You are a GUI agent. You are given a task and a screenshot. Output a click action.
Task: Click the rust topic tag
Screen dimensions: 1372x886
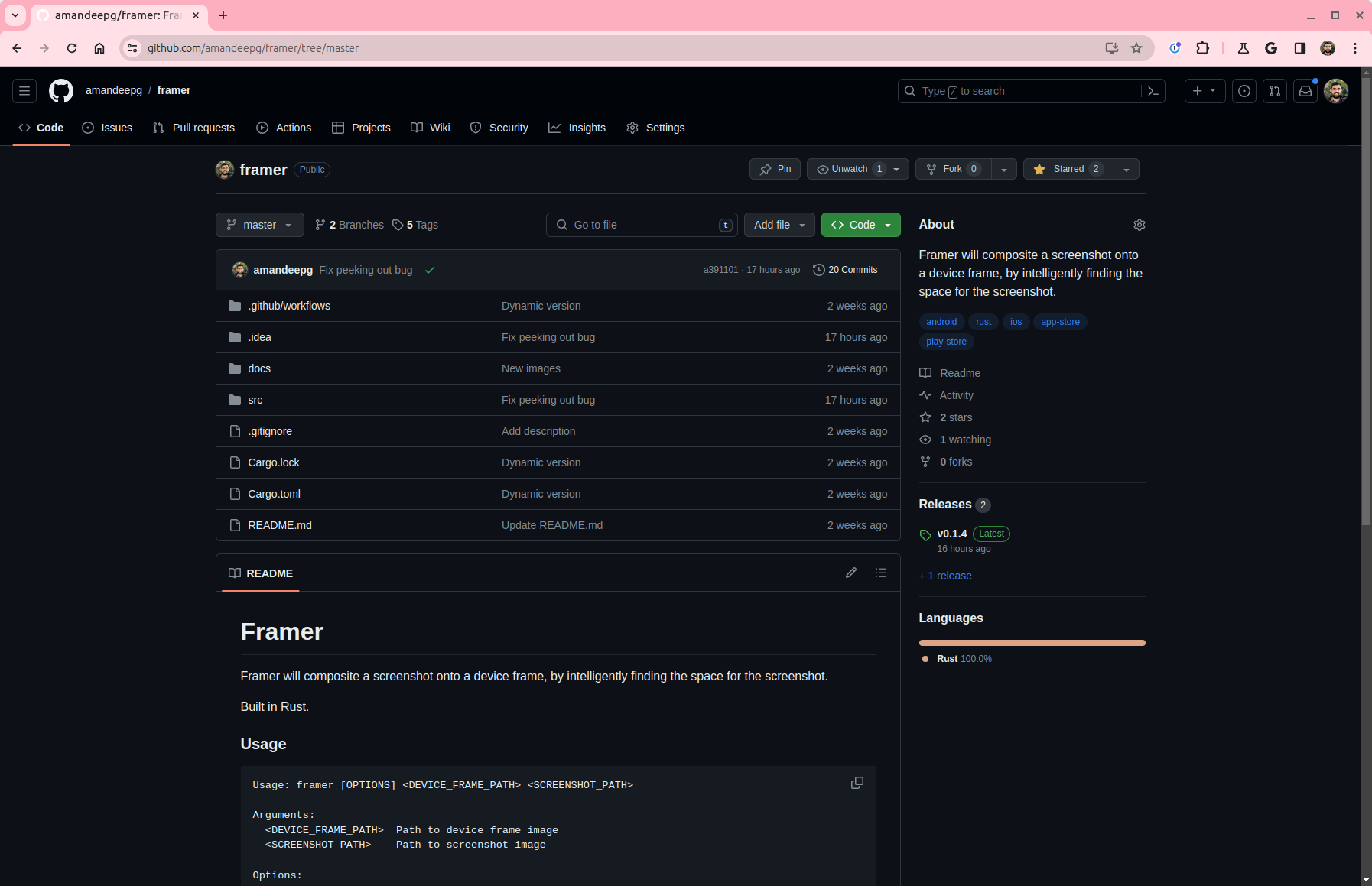pos(983,322)
